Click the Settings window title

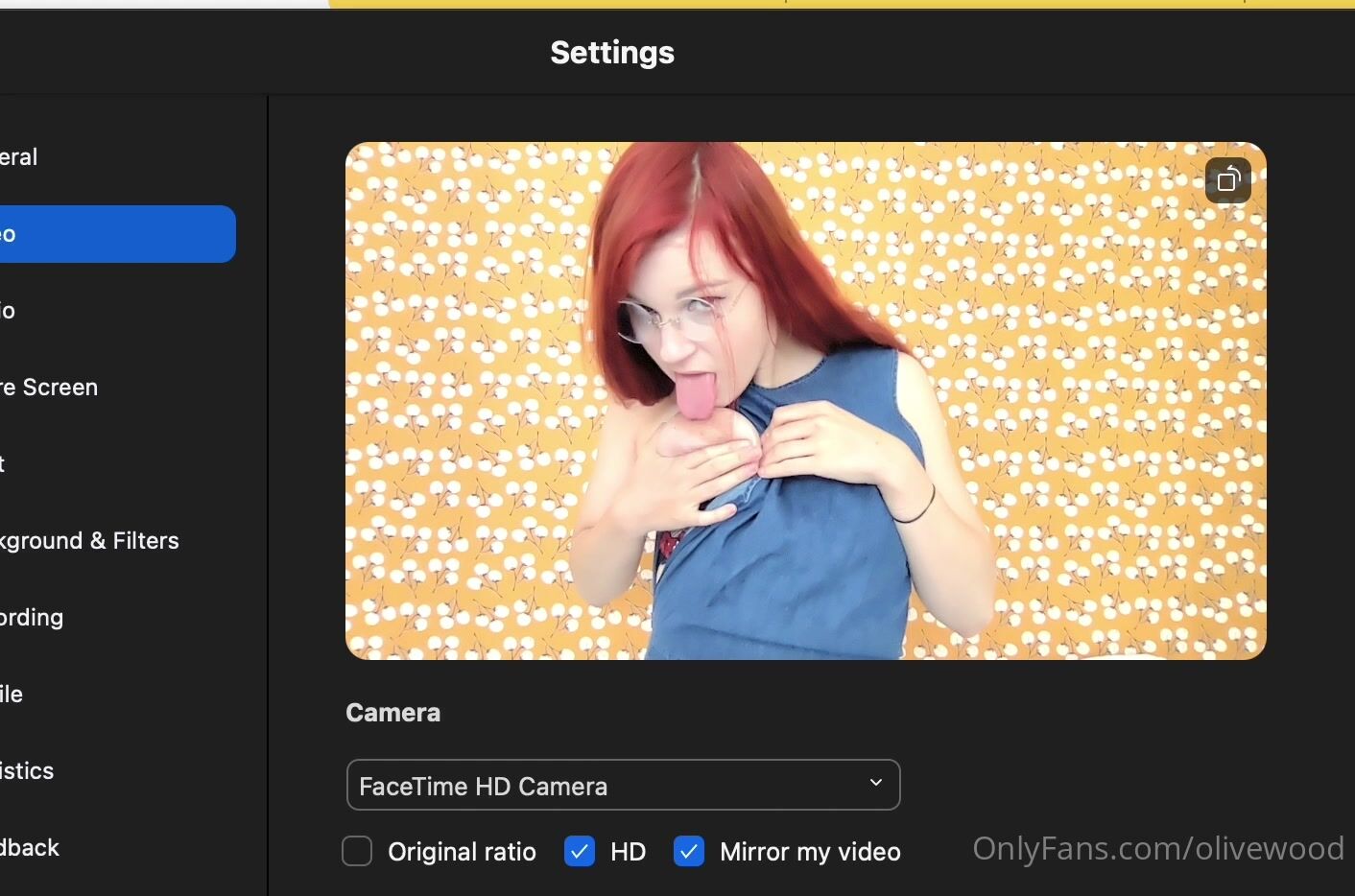tap(612, 53)
